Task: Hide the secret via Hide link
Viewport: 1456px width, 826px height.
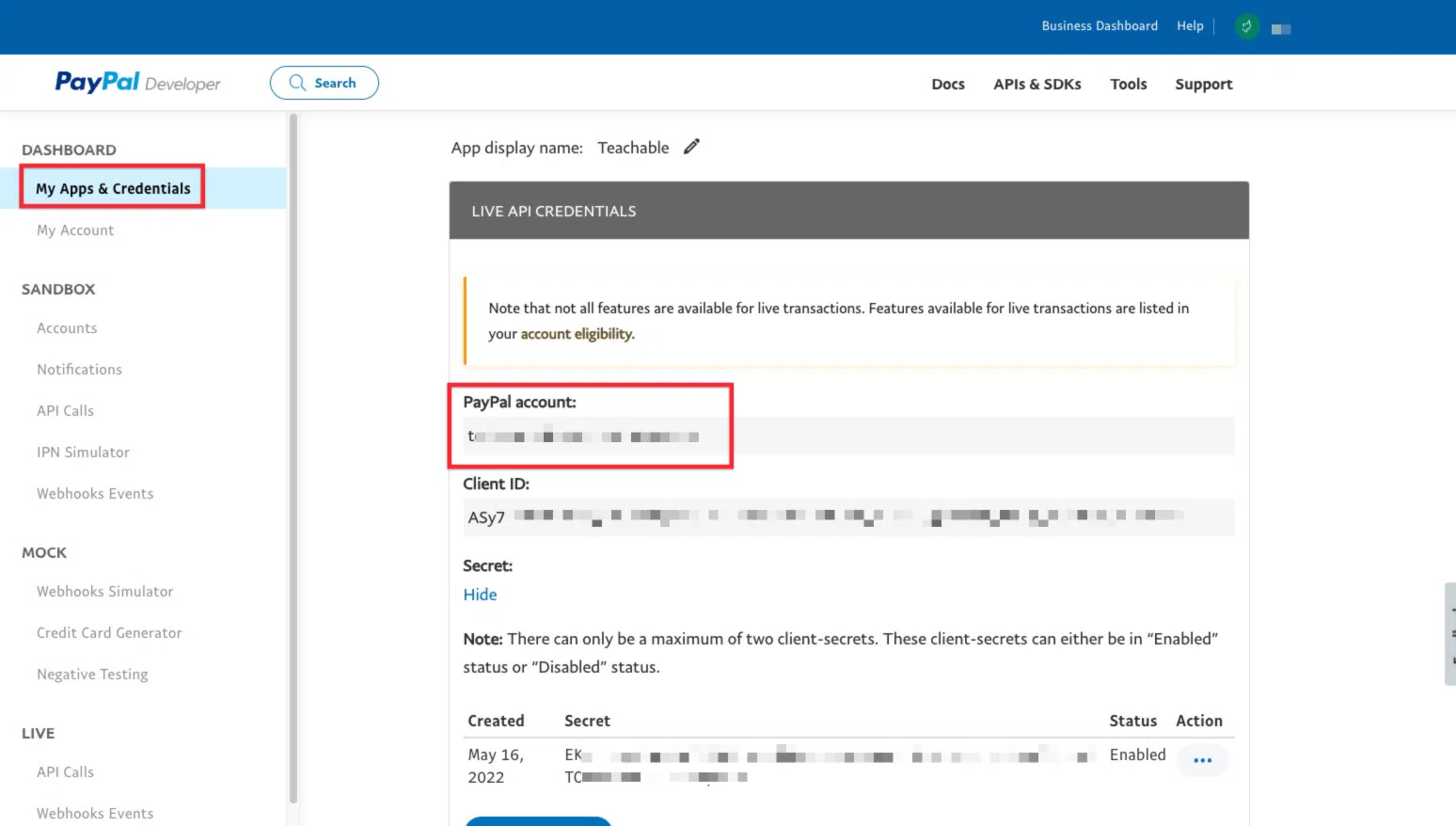Action: point(480,595)
